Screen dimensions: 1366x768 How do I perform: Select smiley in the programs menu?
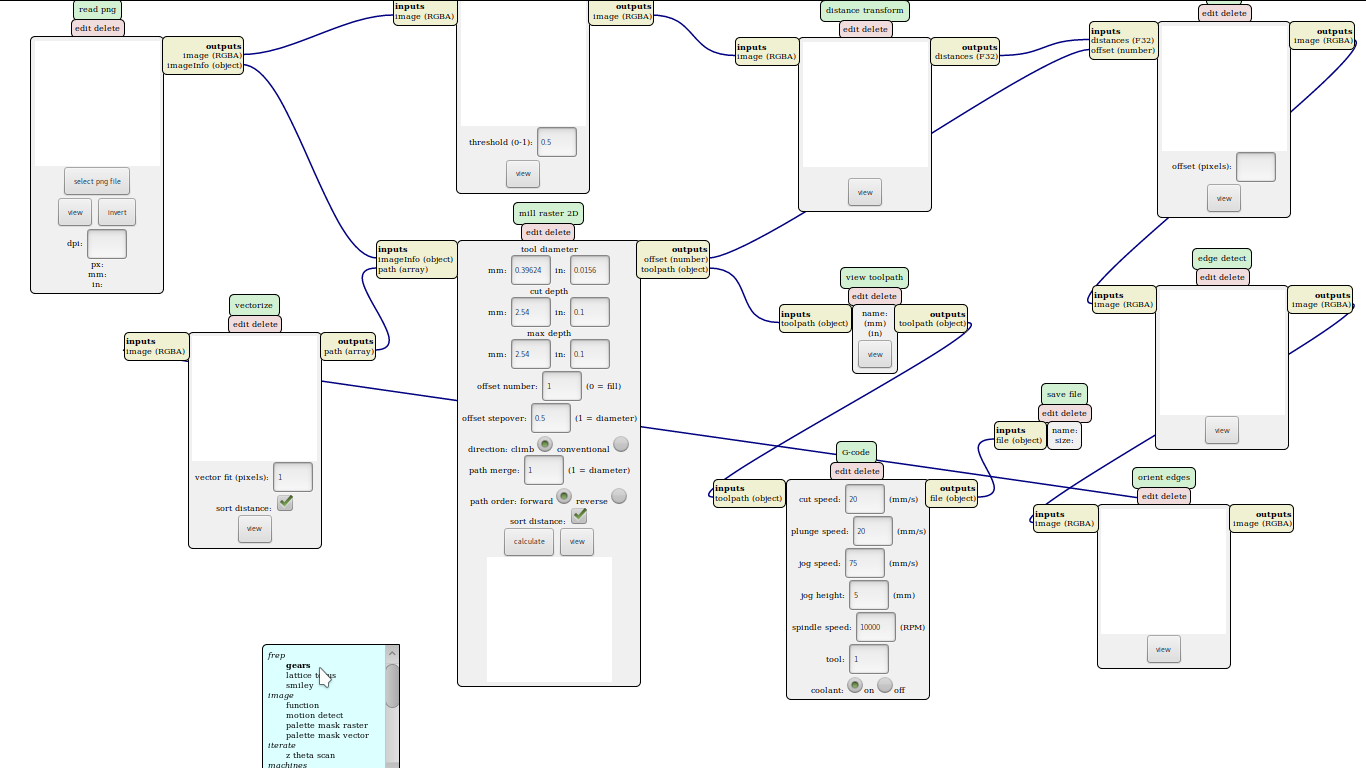tap(300, 685)
